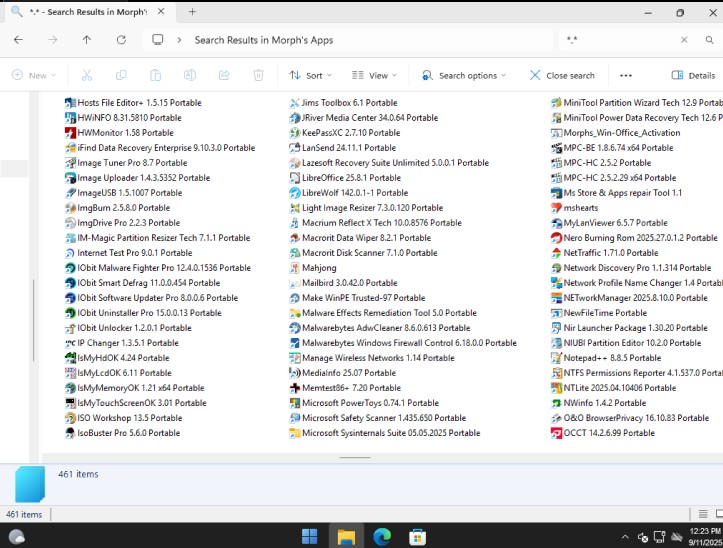This screenshot has width=723, height=548.
Task: Click the IsMyHdOK 4.24 Portable icon
Action: (x=70, y=358)
